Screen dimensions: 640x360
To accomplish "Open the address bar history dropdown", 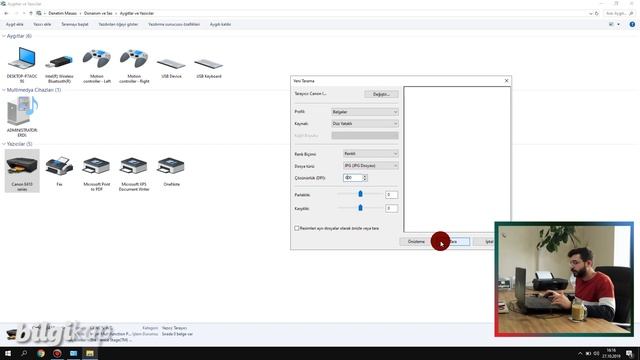I will (x=591, y=13).
